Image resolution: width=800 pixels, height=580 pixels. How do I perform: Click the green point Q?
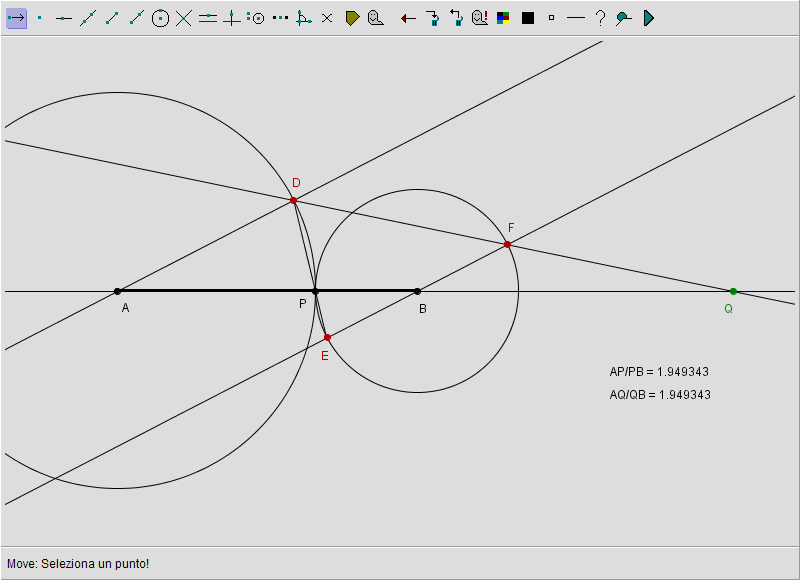(x=733, y=291)
